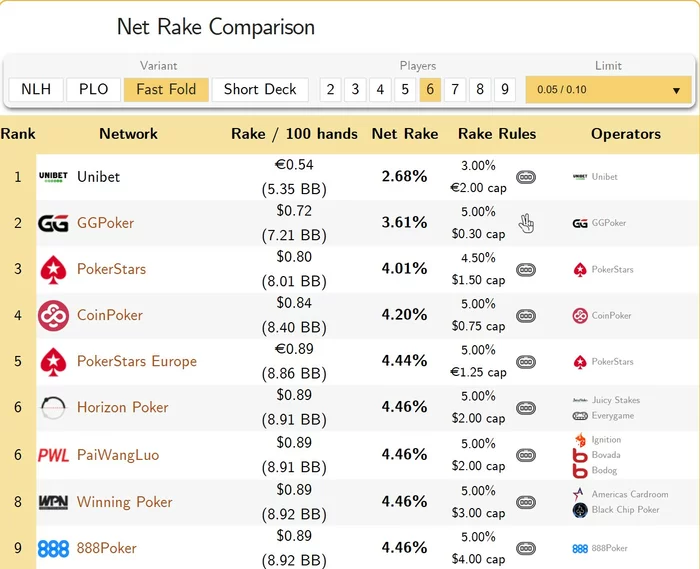Open the PokerStars Europe network link
Image resolution: width=700 pixels, height=569 pixels.
[x=136, y=361]
